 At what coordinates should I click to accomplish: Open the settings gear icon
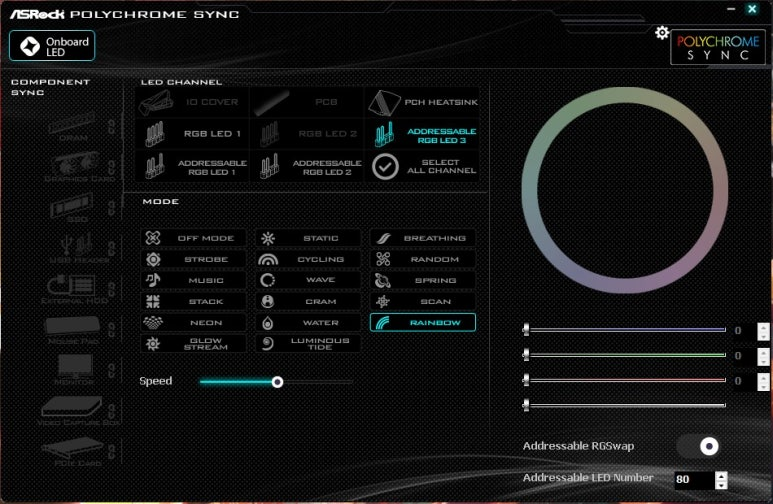pyautogui.click(x=662, y=33)
